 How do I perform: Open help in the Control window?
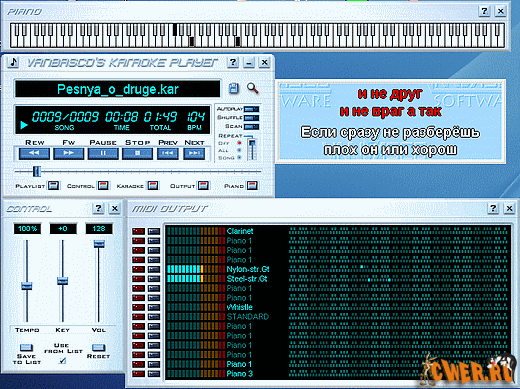pyautogui.click(x=98, y=208)
